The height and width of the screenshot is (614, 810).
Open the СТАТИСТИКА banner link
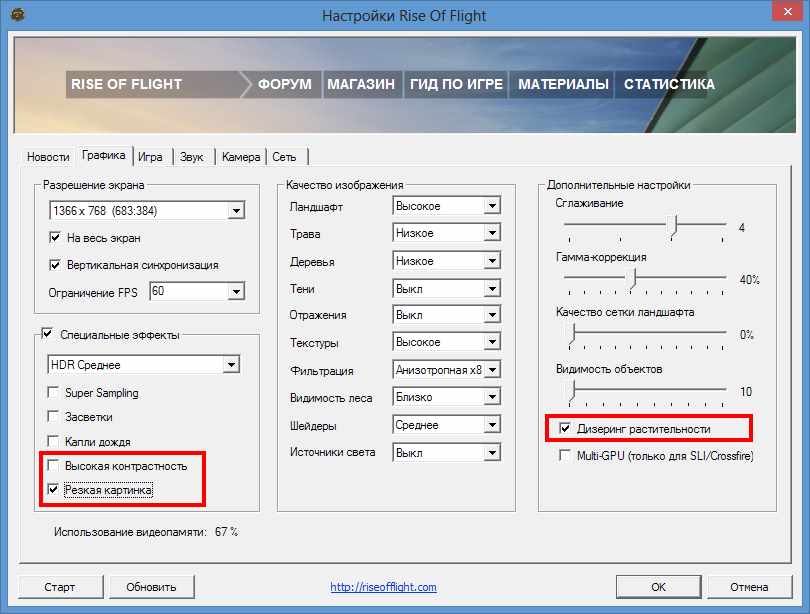(669, 84)
